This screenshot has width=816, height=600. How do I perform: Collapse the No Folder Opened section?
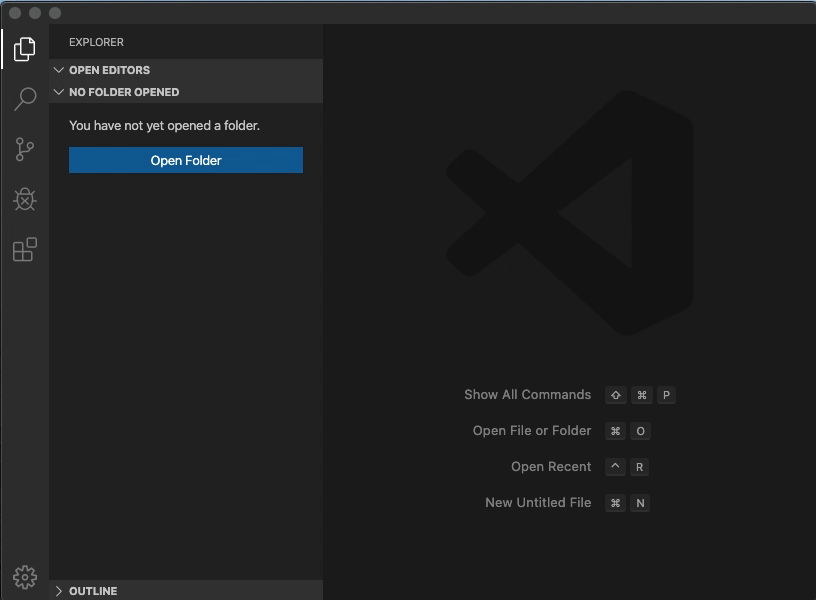pyautogui.click(x=186, y=92)
